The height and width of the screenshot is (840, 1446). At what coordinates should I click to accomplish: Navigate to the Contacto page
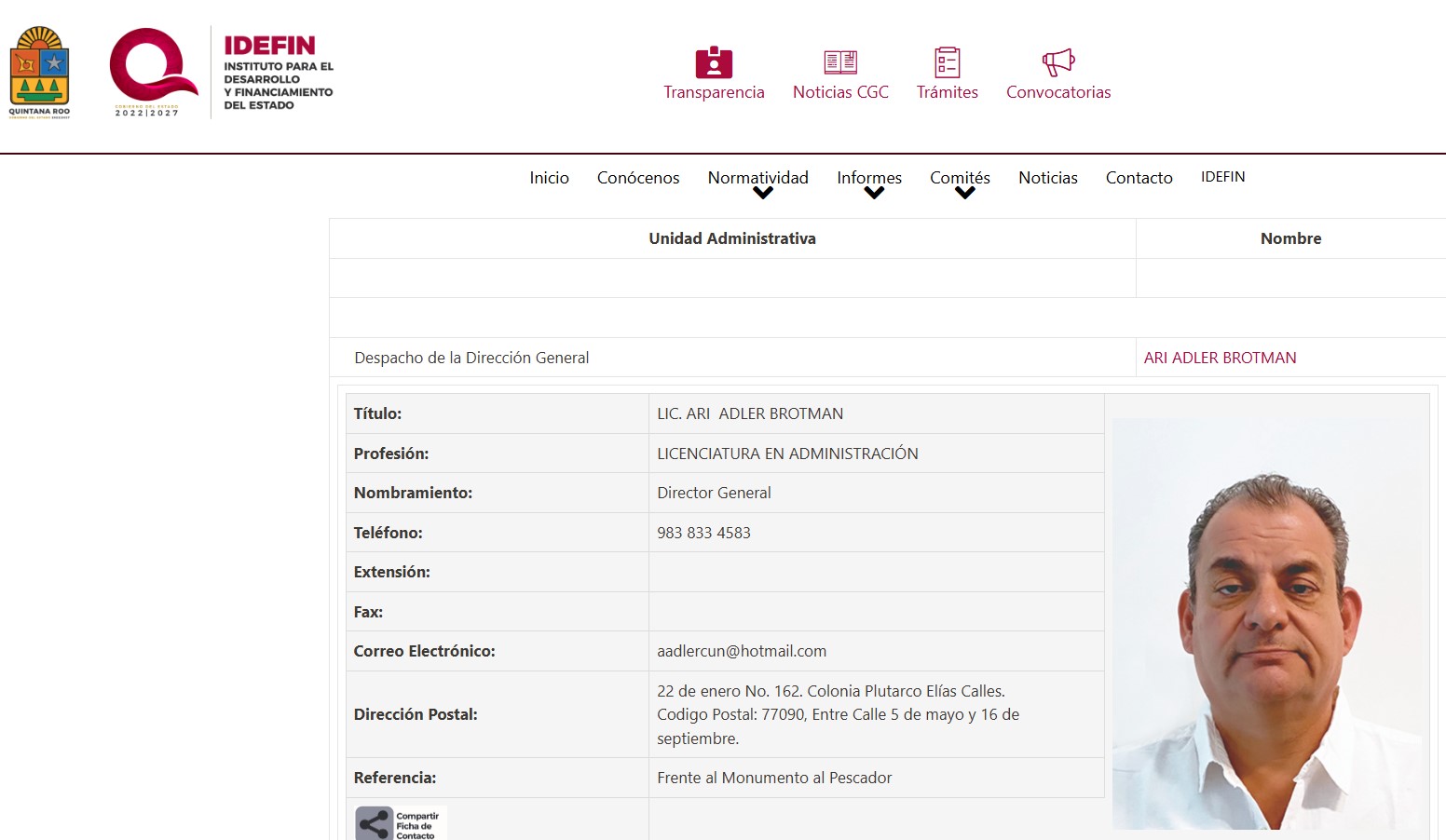pos(1139,178)
